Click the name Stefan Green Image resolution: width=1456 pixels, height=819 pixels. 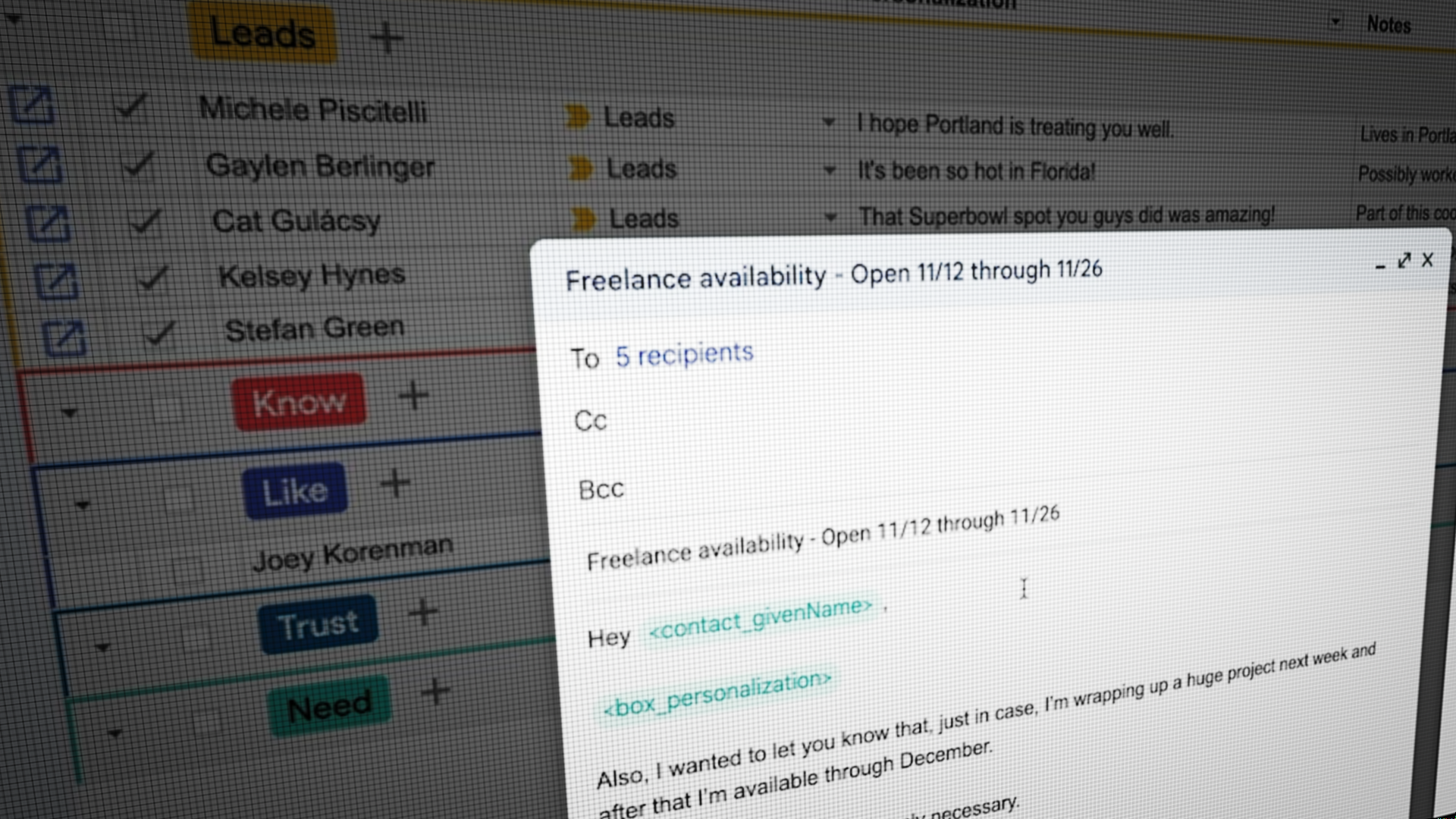click(315, 329)
